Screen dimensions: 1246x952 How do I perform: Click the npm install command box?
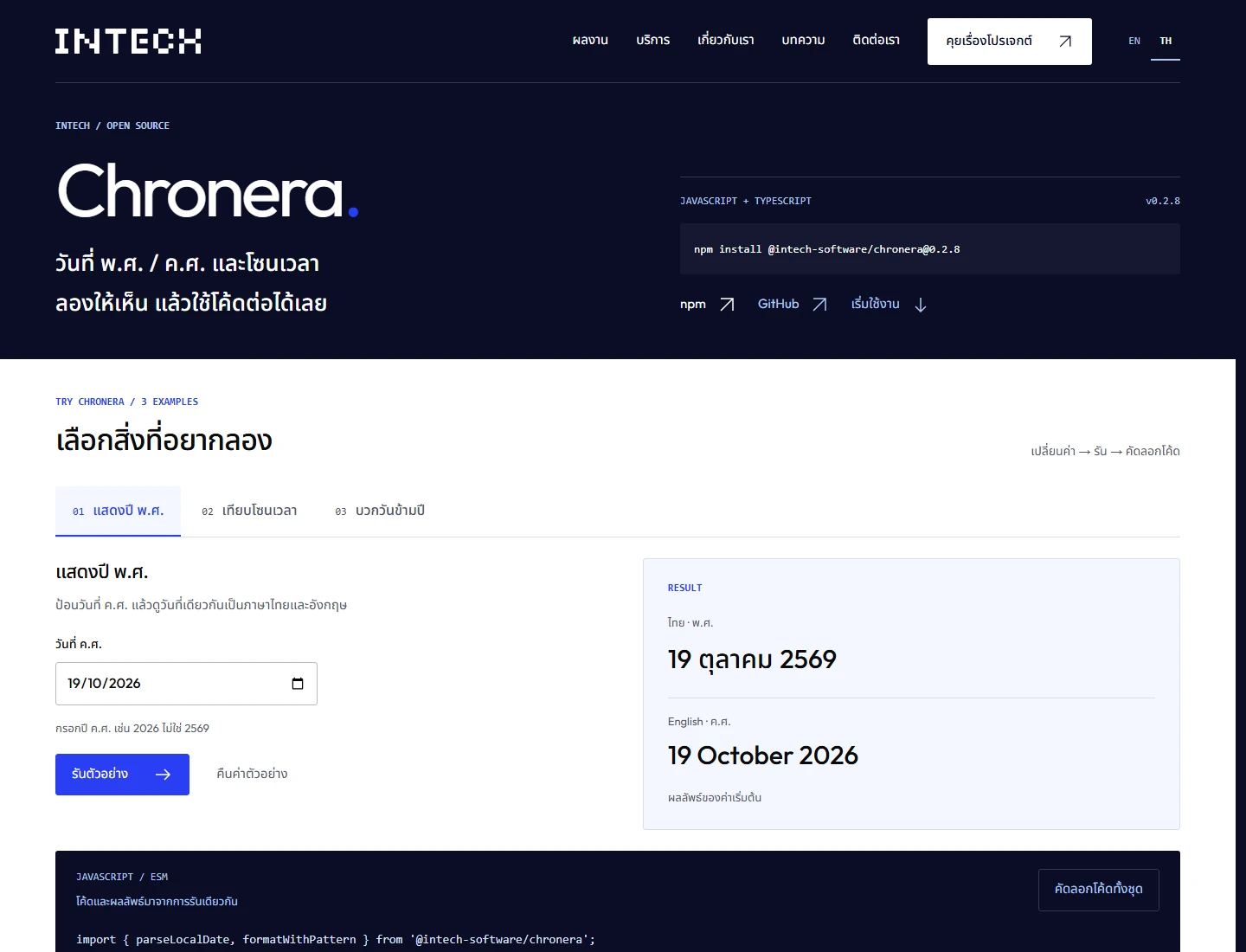(x=930, y=249)
